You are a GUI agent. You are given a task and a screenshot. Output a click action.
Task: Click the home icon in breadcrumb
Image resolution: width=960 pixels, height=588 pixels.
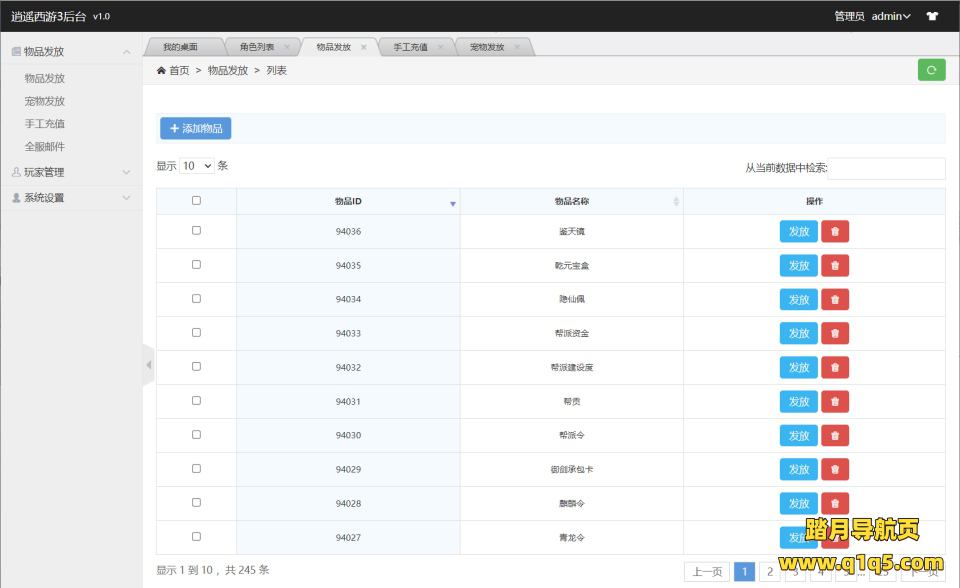pos(162,71)
